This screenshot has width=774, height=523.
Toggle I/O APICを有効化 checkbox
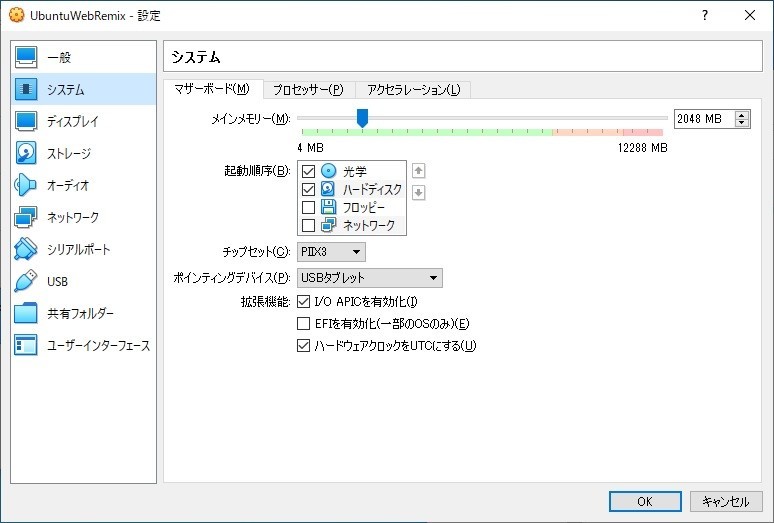pos(304,301)
